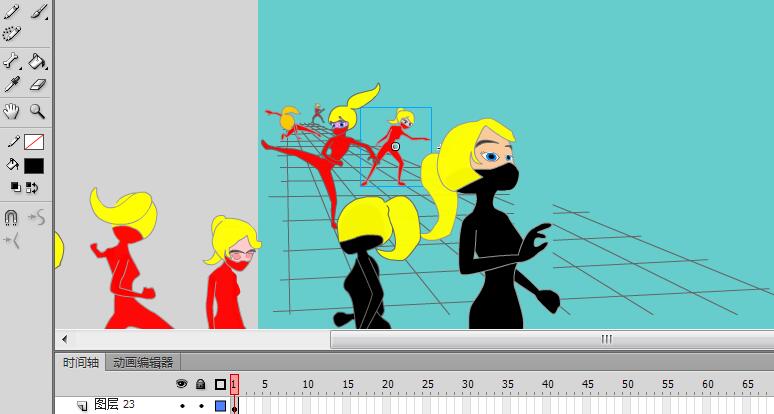This screenshot has height=414, width=774.
Task: Select the 图层 23 layer name
Action: (x=114, y=405)
